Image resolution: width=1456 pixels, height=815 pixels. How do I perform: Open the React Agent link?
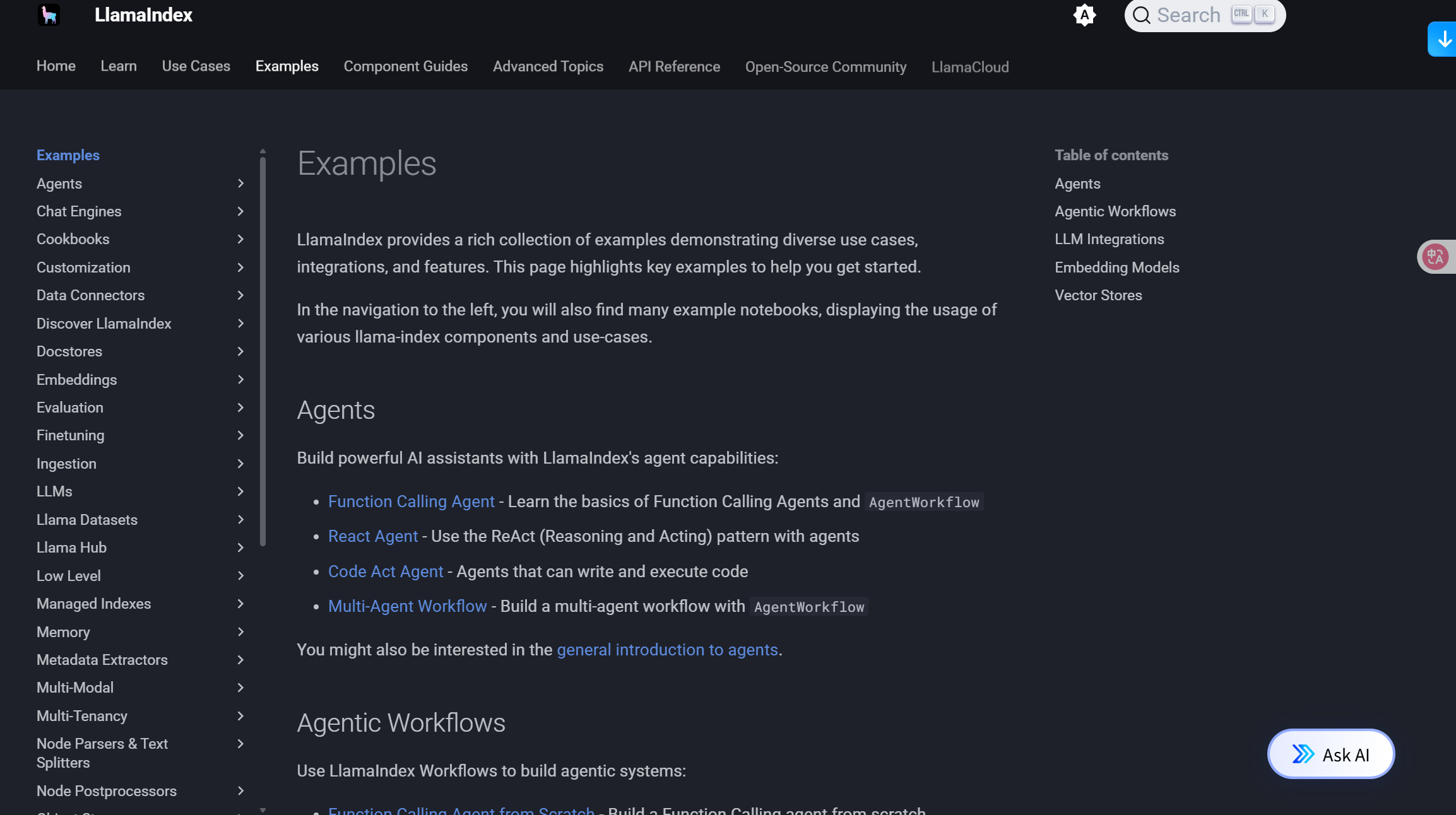pyautogui.click(x=373, y=536)
